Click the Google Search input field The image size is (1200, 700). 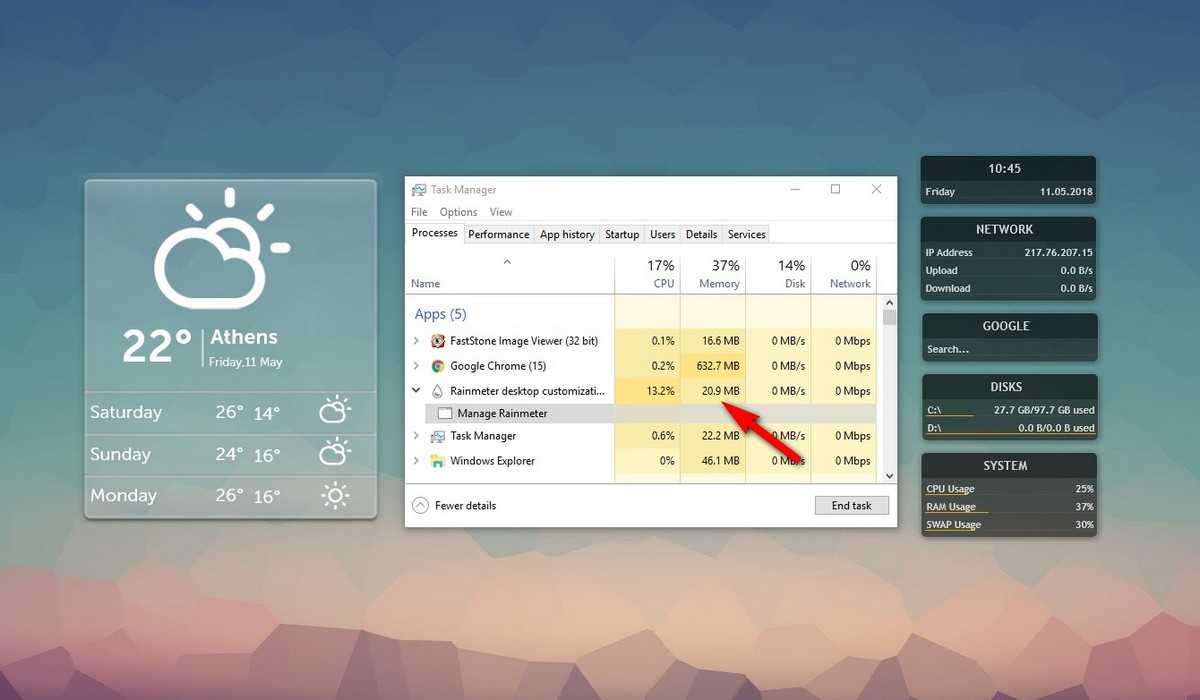click(1008, 350)
